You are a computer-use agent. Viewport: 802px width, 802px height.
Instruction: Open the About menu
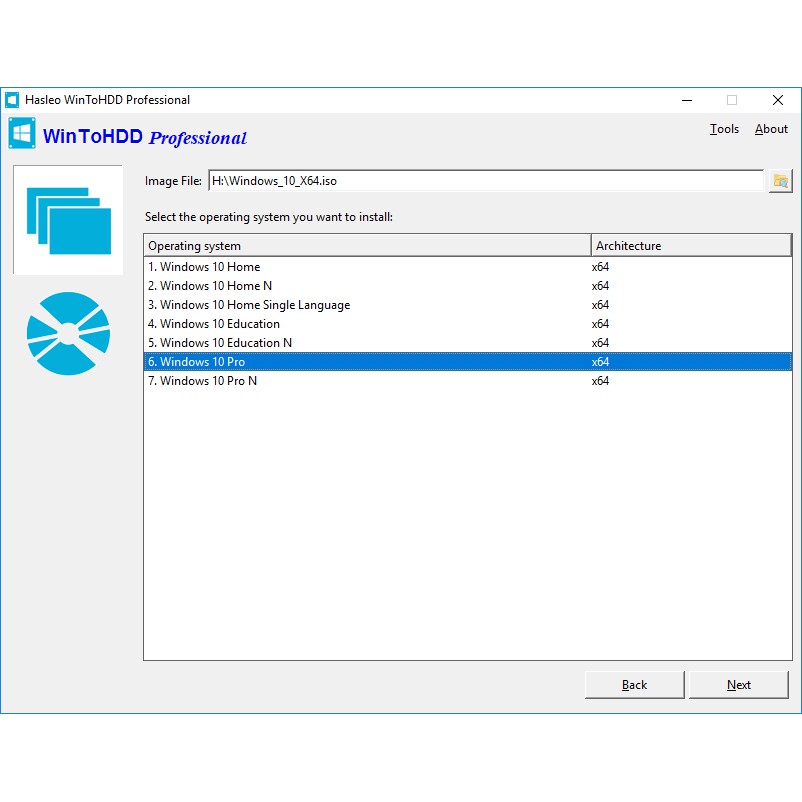pyautogui.click(x=771, y=129)
